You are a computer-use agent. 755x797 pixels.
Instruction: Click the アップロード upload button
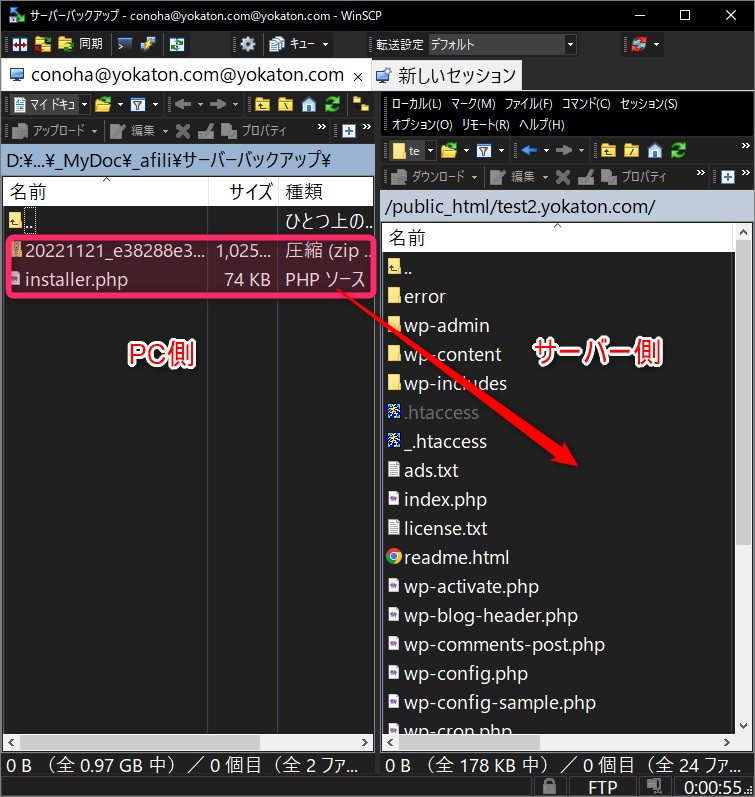coord(53,131)
